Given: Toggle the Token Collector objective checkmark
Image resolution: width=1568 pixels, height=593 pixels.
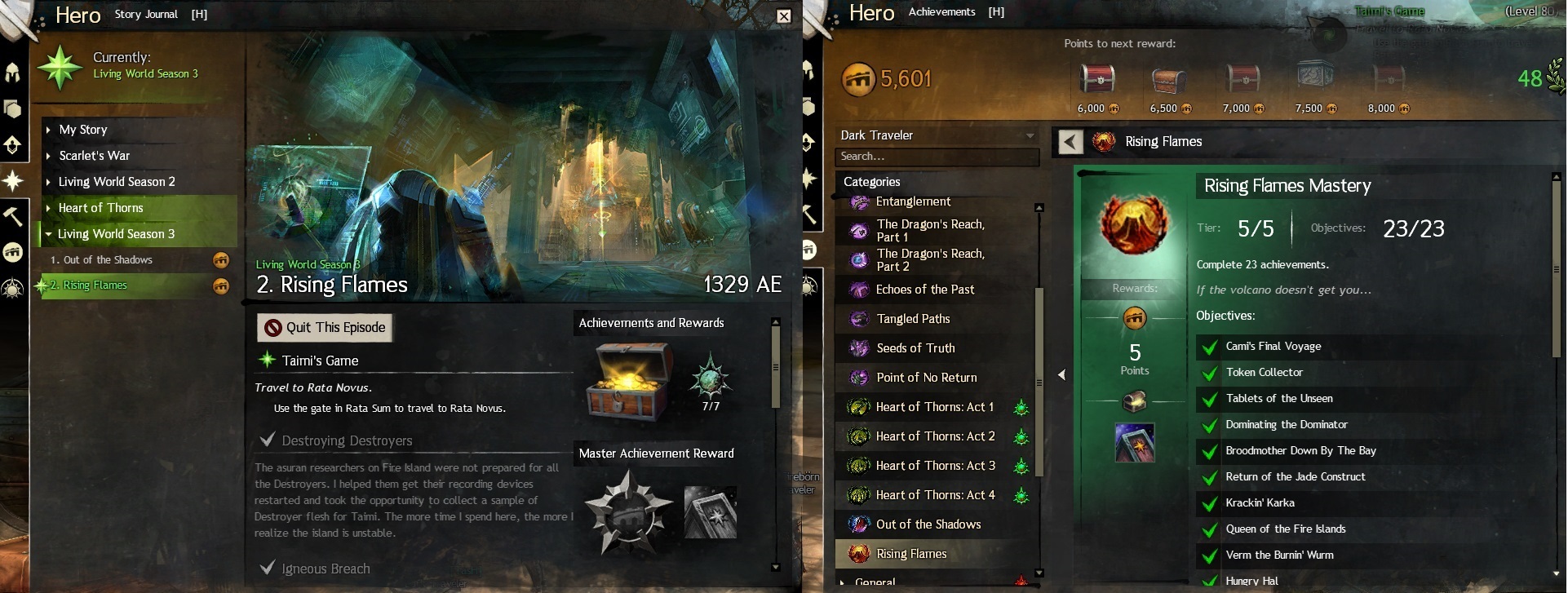Looking at the screenshot, I should pyautogui.click(x=1209, y=374).
